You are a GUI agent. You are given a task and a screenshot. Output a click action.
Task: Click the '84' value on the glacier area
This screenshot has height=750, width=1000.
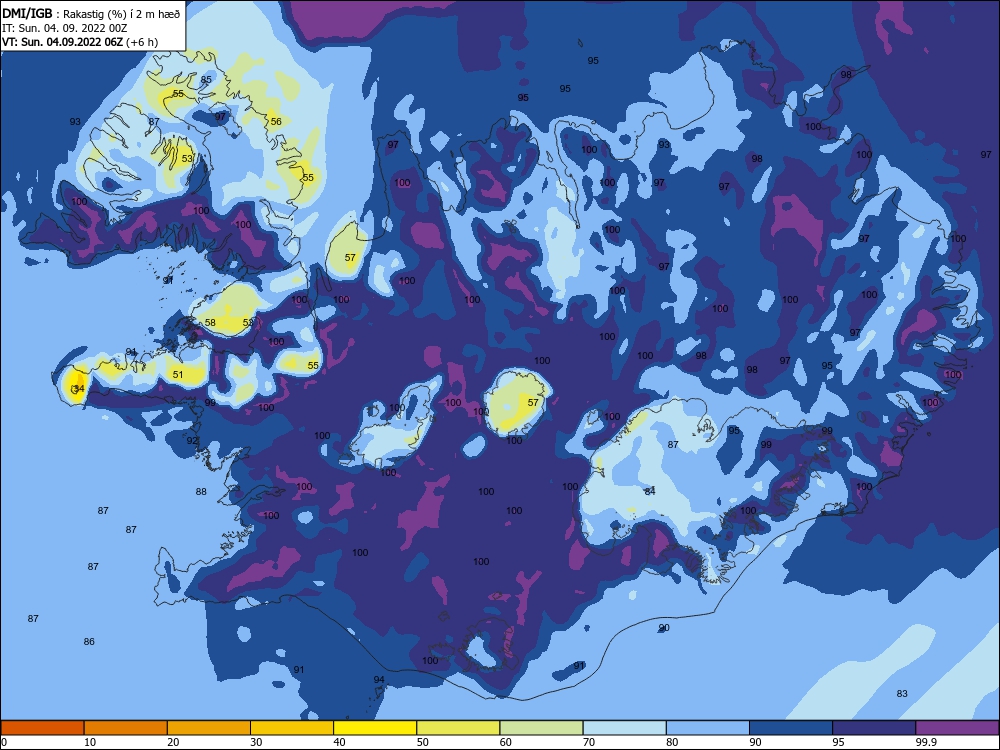click(650, 491)
